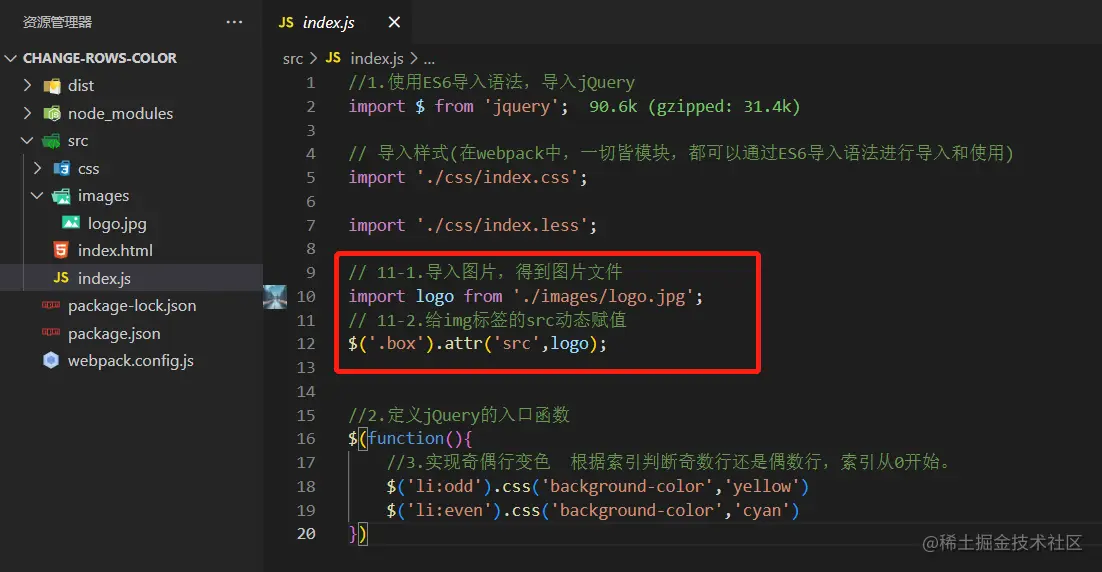Click the css folder icon
The width and height of the screenshot is (1102, 572).
[x=62, y=168]
